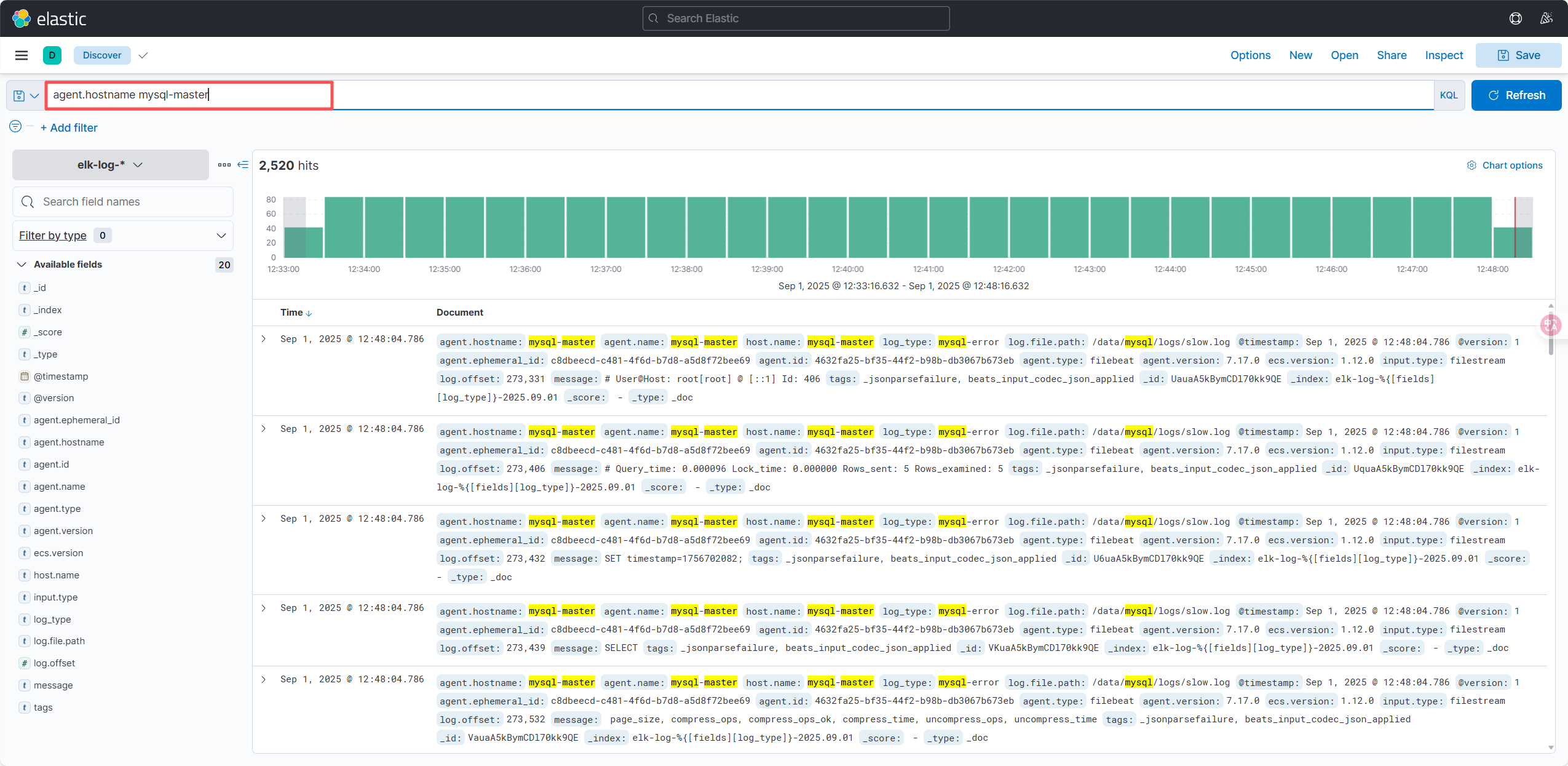Select the input.type field
The image size is (1568, 766).
55,597
